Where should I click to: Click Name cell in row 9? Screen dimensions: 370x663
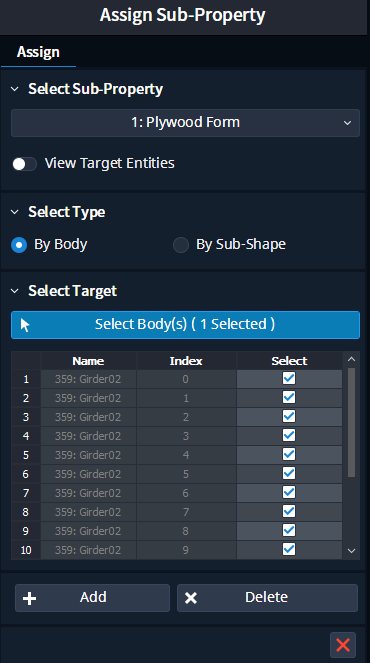[x=88, y=531]
